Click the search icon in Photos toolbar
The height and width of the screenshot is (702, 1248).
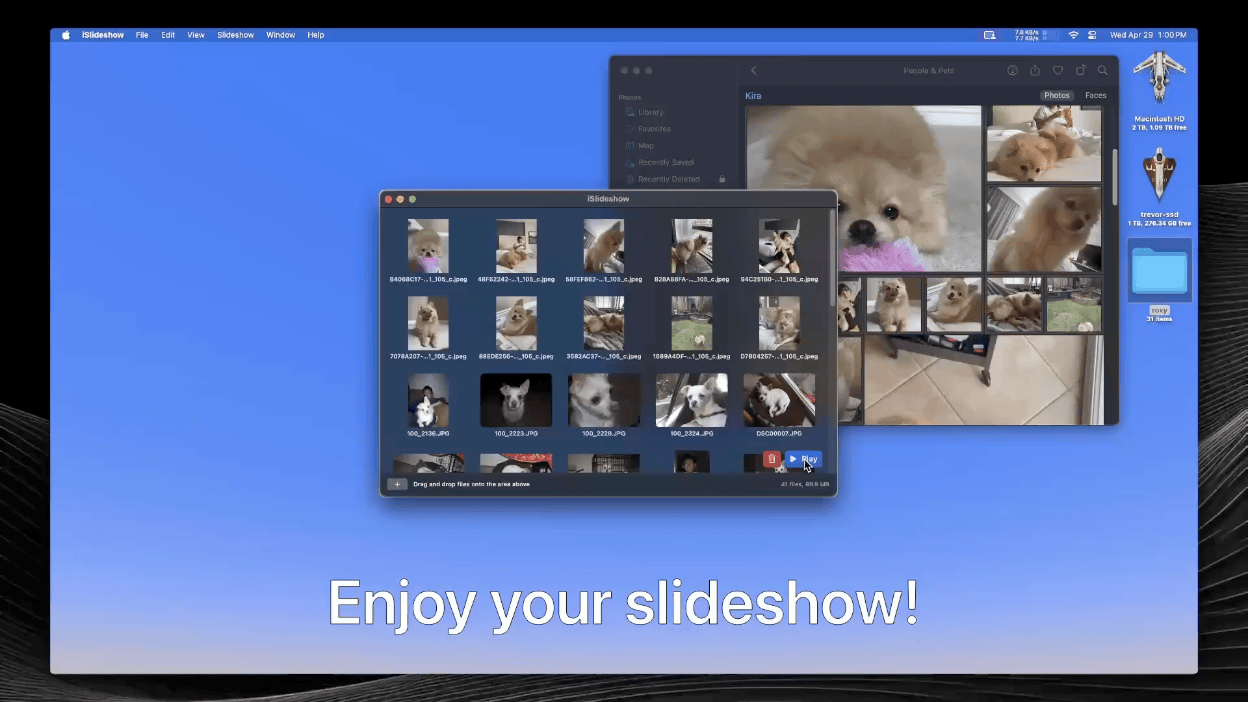pos(1103,71)
